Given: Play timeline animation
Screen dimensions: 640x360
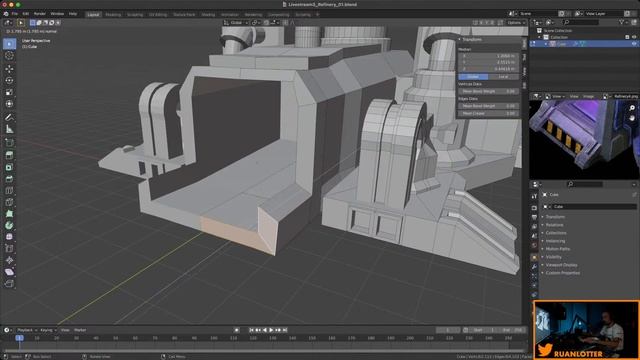Looking at the screenshot, I should pyautogui.click(x=271, y=330).
